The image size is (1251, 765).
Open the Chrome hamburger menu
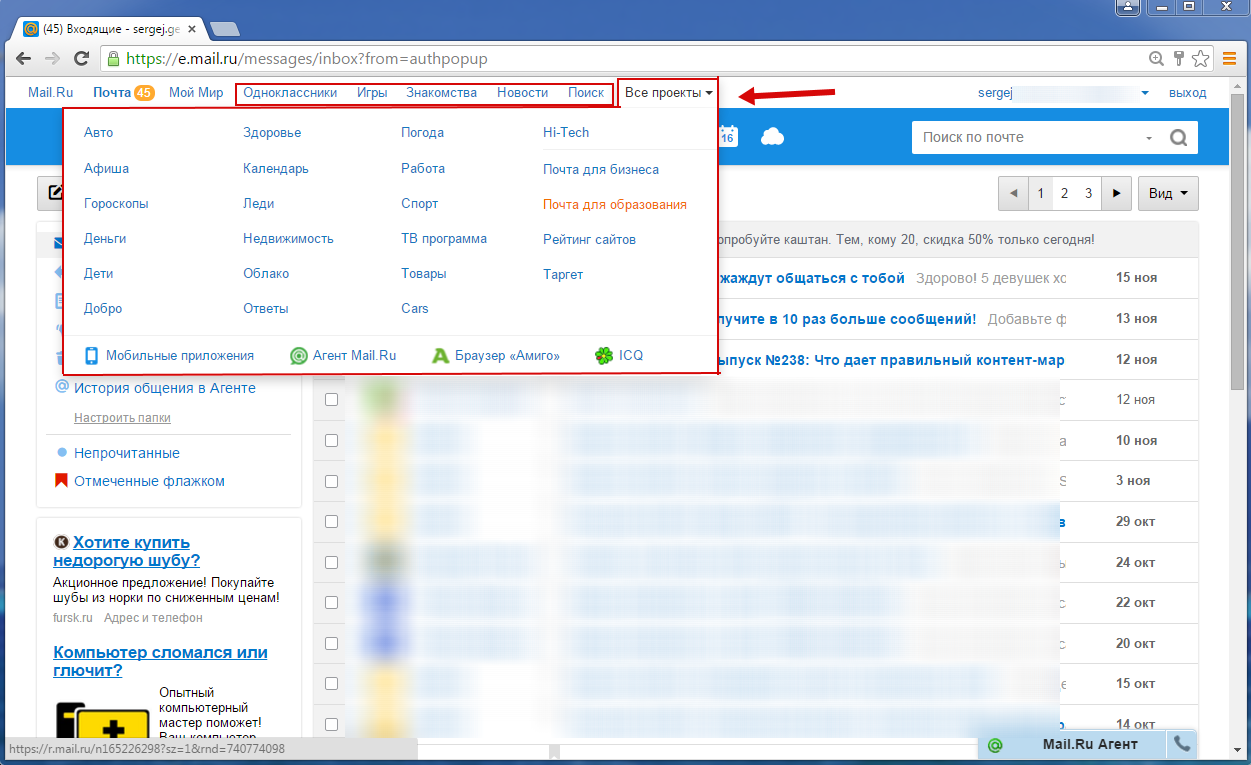tap(1229, 59)
